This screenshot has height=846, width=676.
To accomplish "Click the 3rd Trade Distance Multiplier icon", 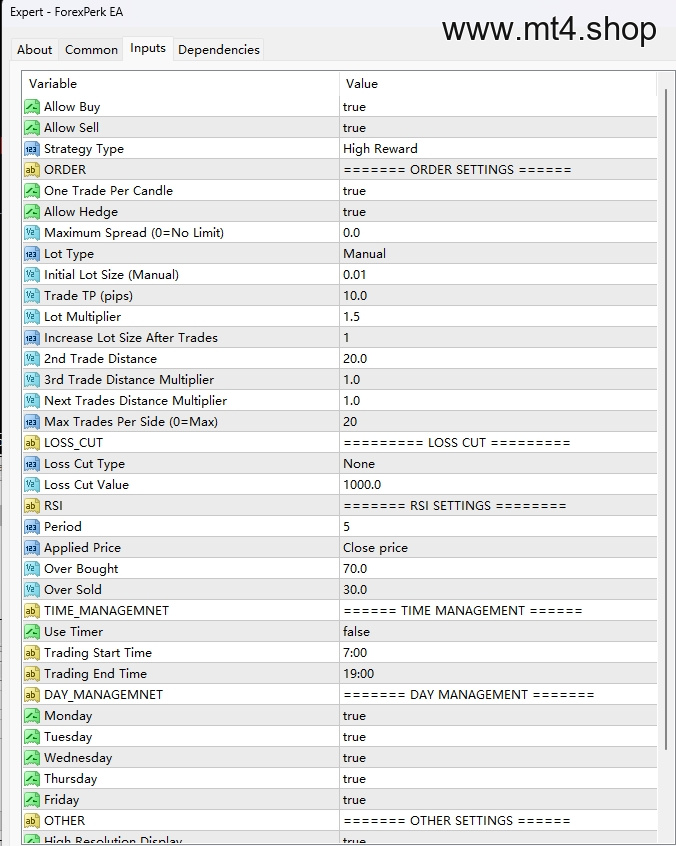I will pyautogui.click(x=32, y=380).
